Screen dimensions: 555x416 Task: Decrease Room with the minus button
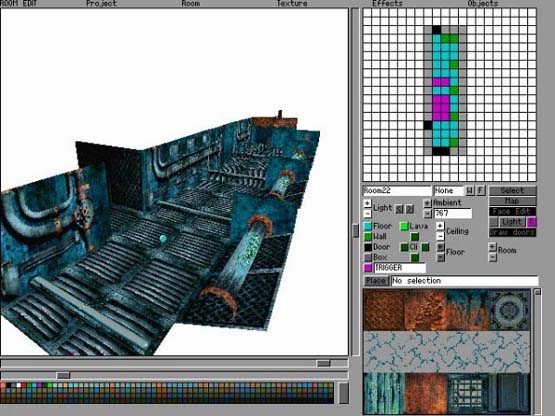pos(492,257)
